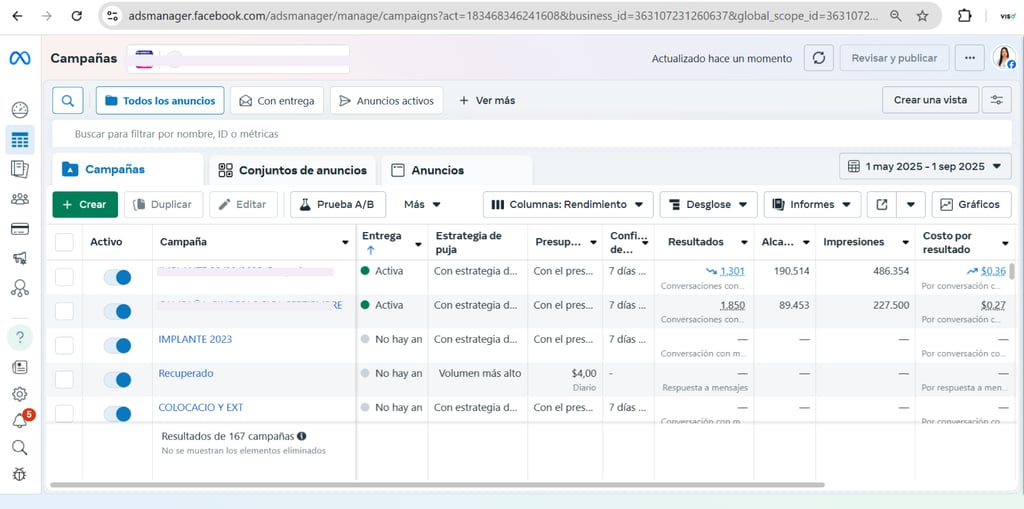Open Account overview gauge icon in sidebar
The image size is (1024, 509).
(x=20, y=110)
